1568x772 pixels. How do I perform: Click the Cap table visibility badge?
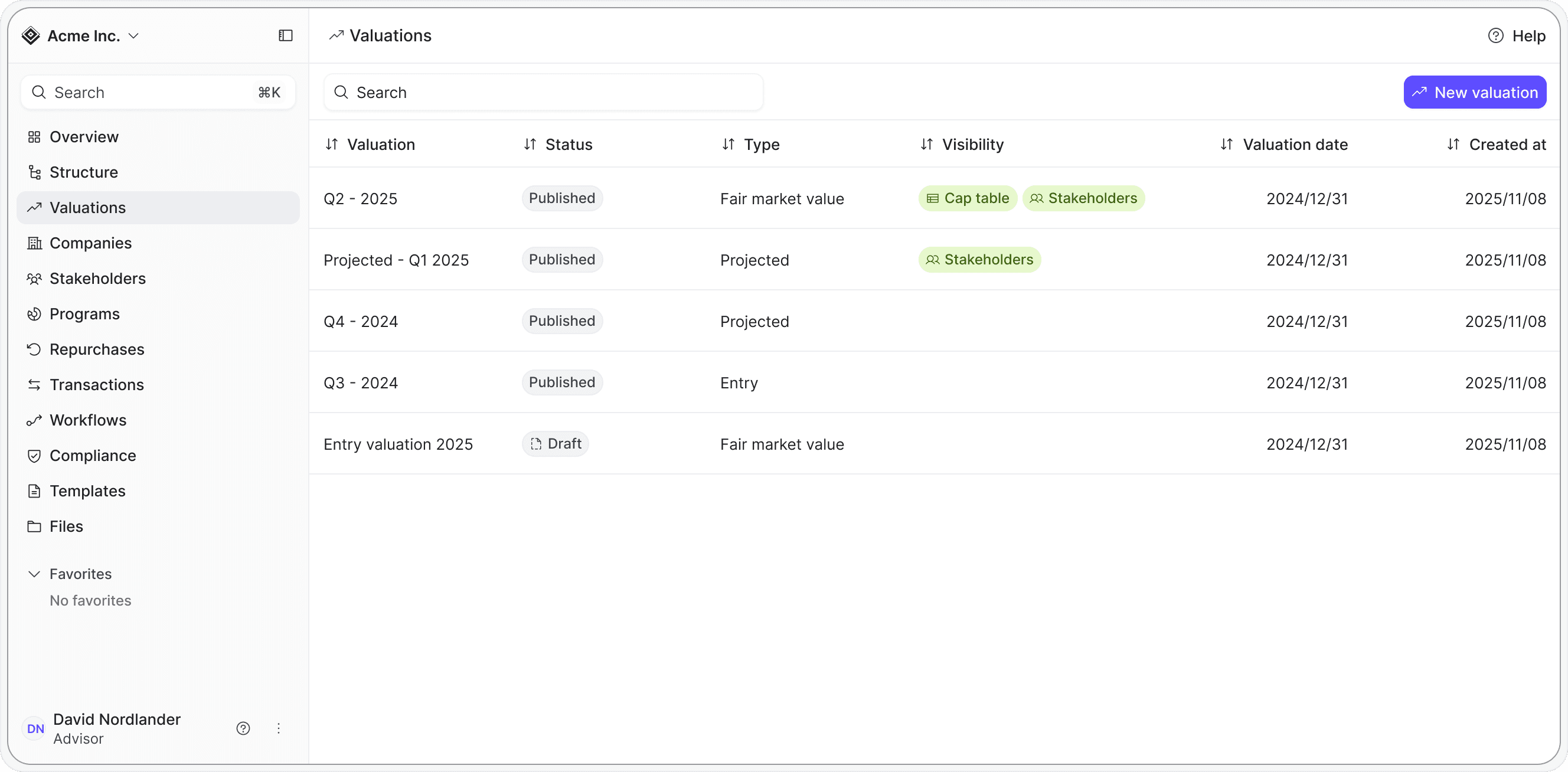(x=967, y=198)
